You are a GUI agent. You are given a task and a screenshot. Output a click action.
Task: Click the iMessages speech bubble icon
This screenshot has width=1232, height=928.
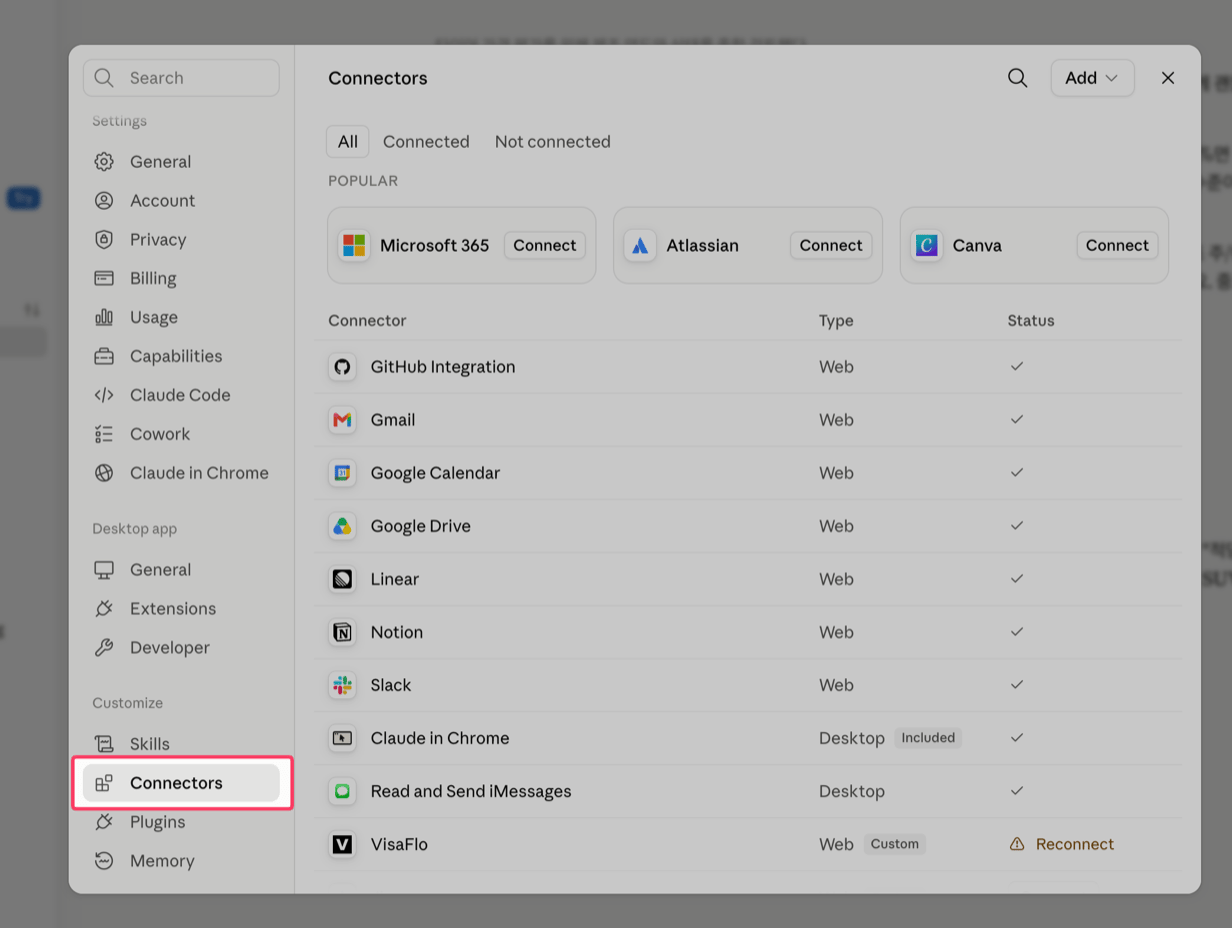click(x=342, y=791)
